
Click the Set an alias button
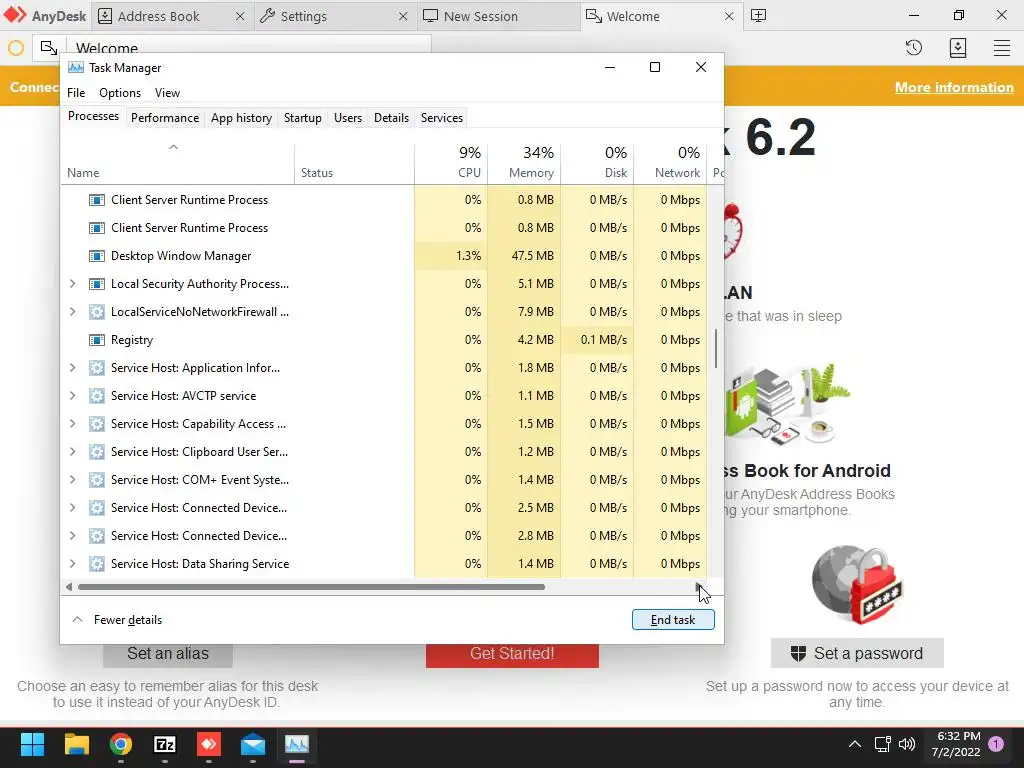click(168, 656)
